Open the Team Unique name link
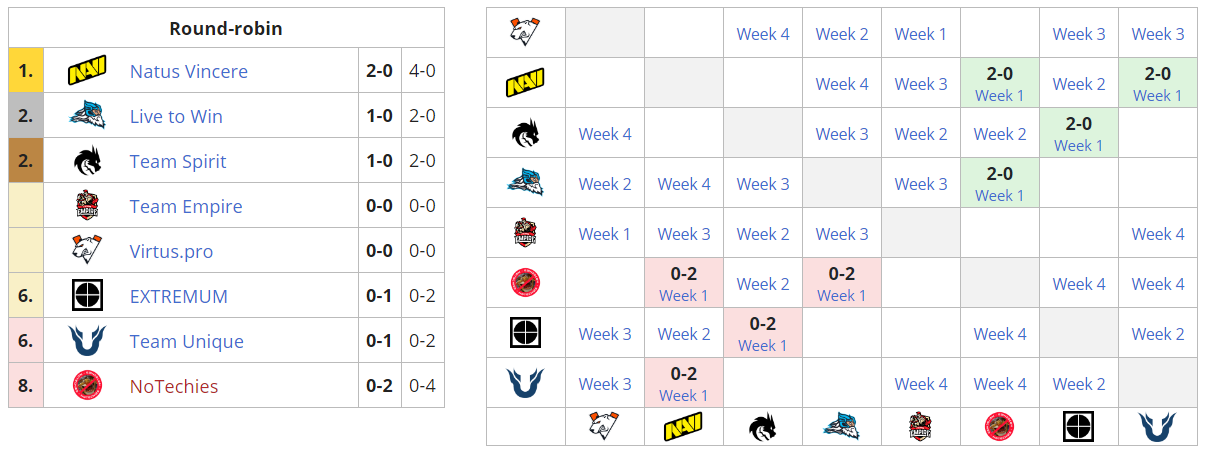The width and height of the screenshot is (1209, 455). coord(187,341)
